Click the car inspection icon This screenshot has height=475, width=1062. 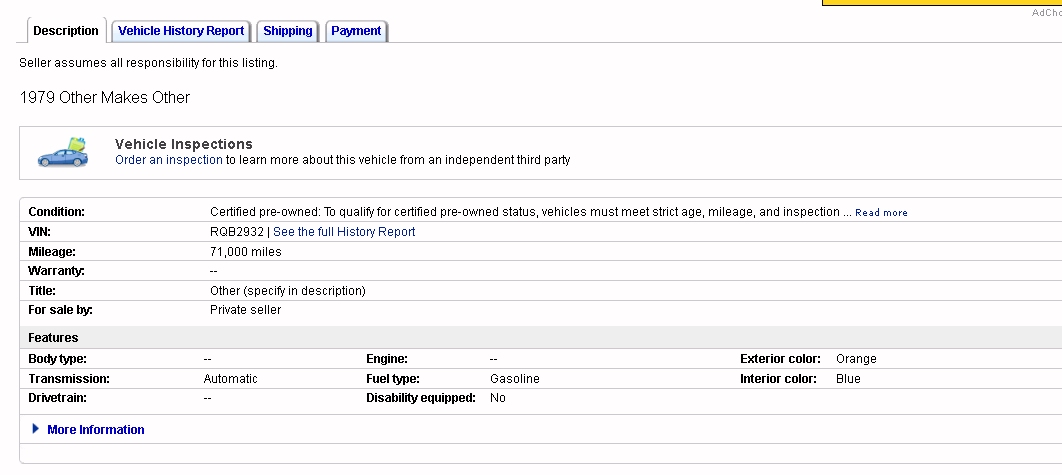click(62, 152)
